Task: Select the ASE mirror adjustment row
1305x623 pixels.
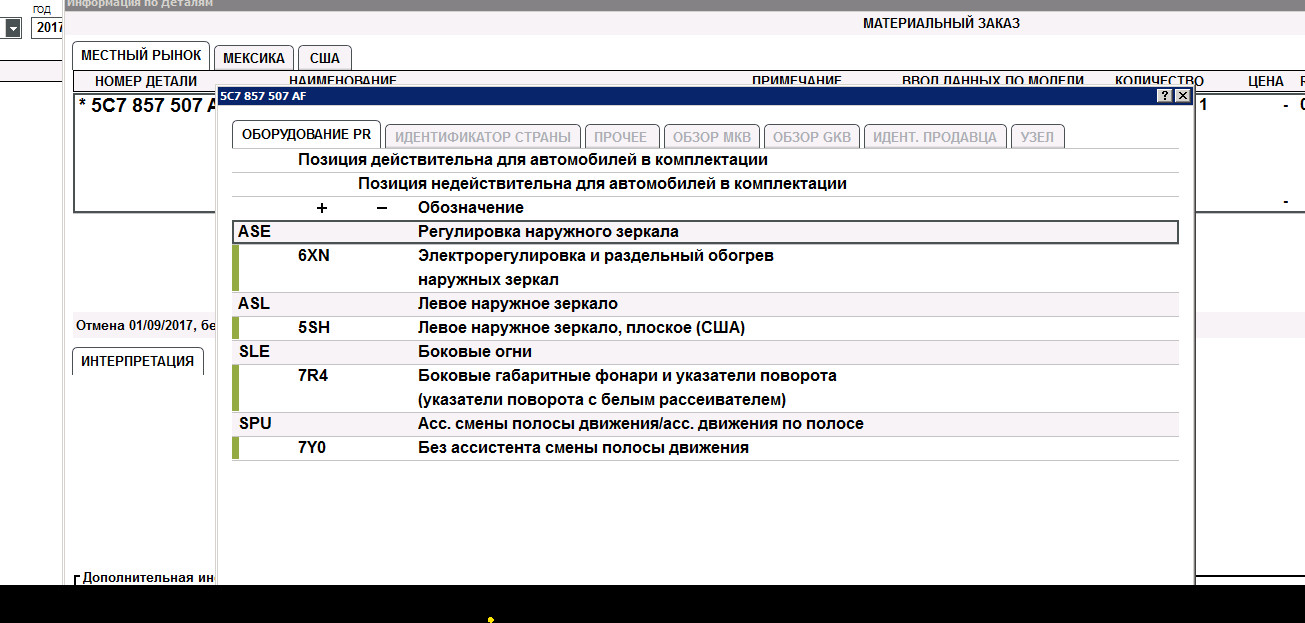Action: click(x=705, y=232)
